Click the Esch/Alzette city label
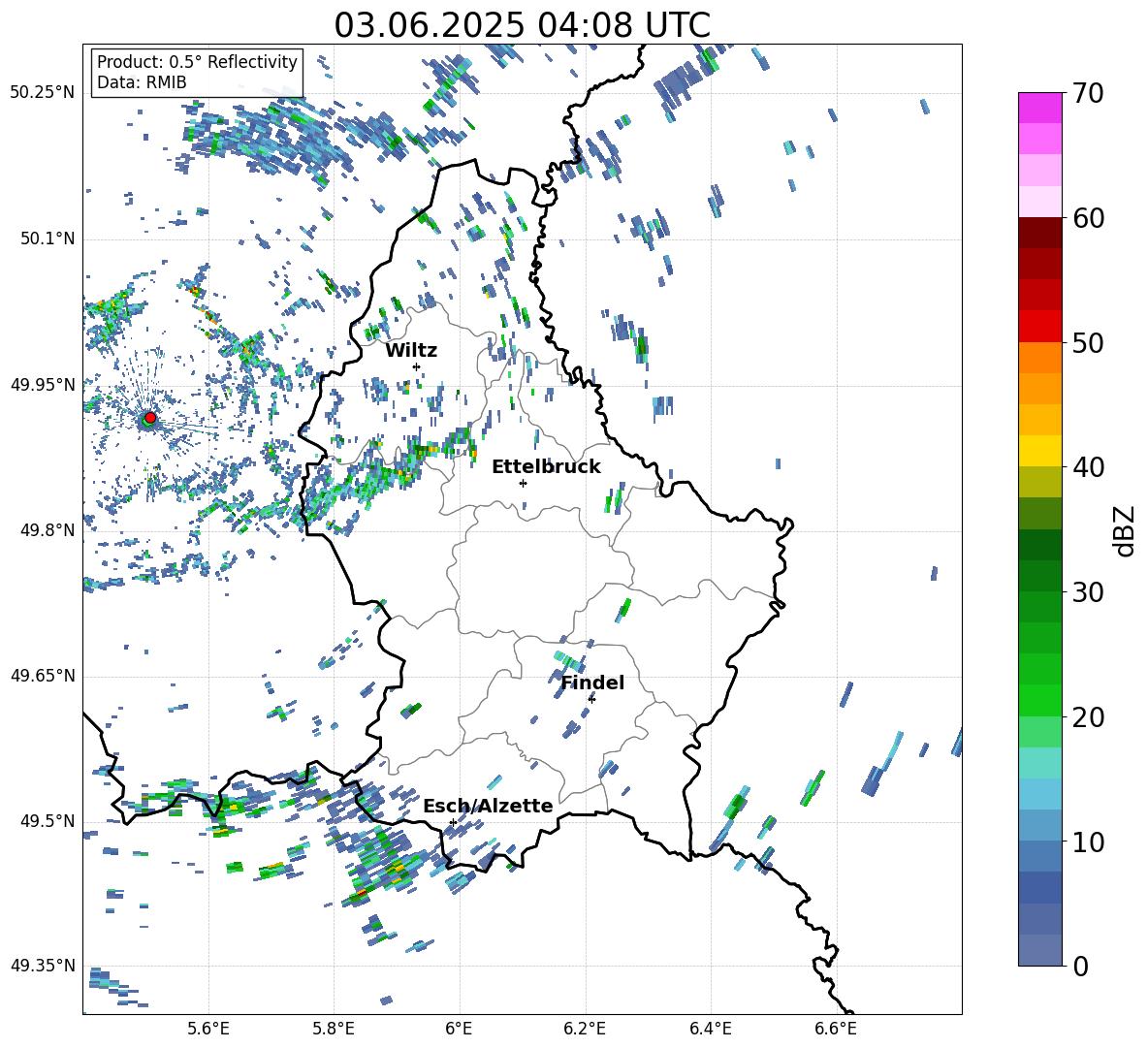This screenshot has width=1148, height=1048. [488, 806]
